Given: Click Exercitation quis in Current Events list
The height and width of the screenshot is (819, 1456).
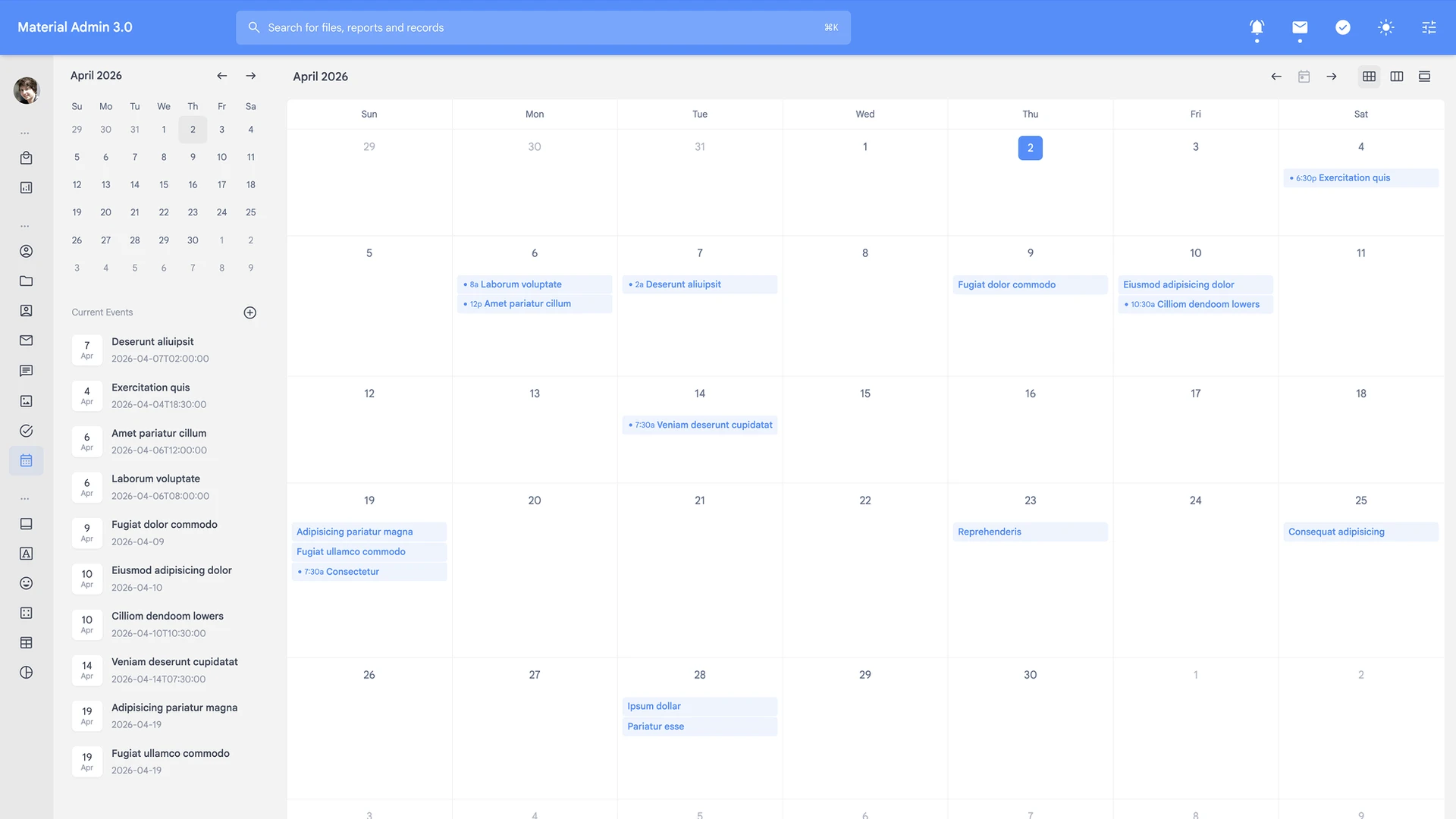Looking at the screenshot, I should coord(150,388).
